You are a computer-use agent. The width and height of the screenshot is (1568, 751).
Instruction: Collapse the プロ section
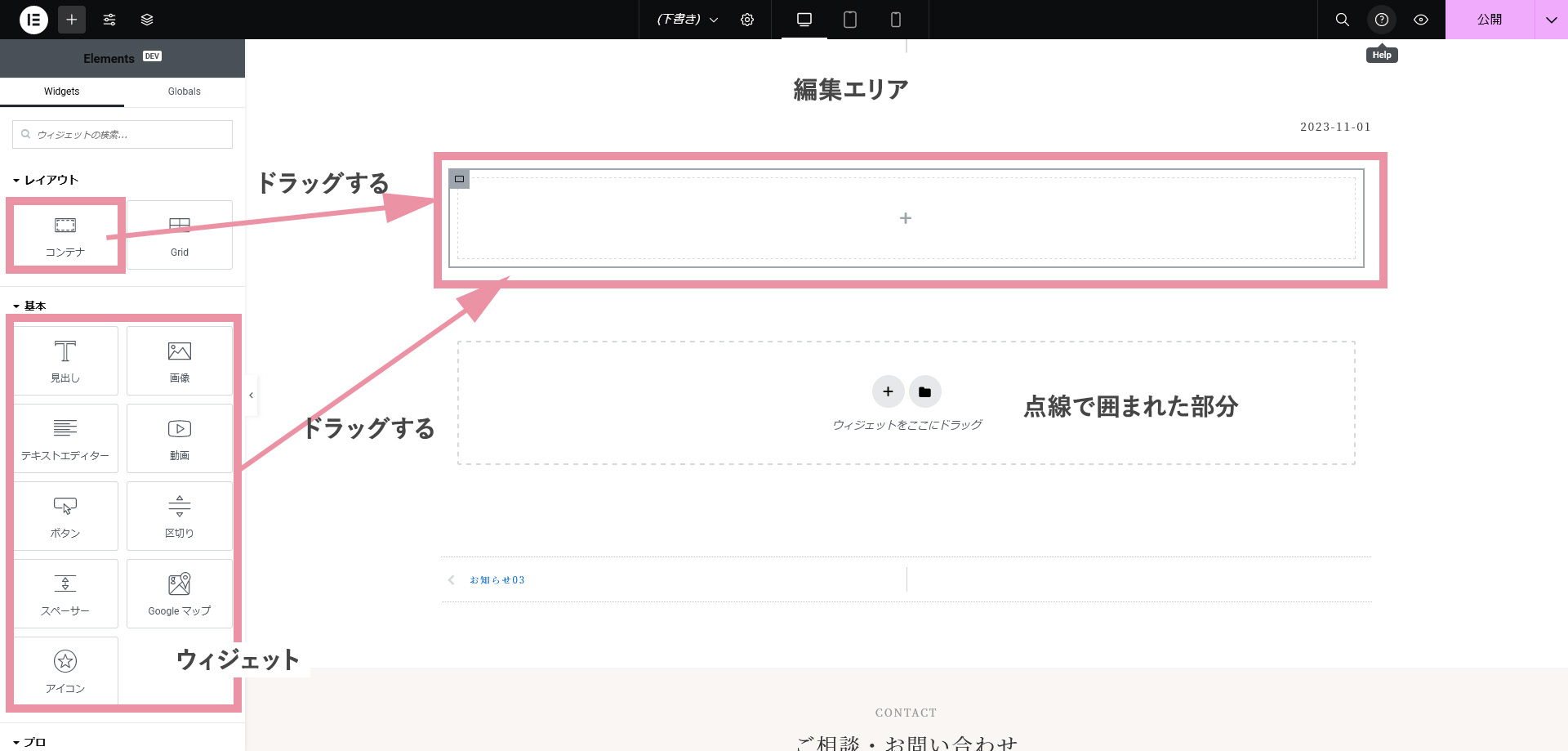(29, 742)
